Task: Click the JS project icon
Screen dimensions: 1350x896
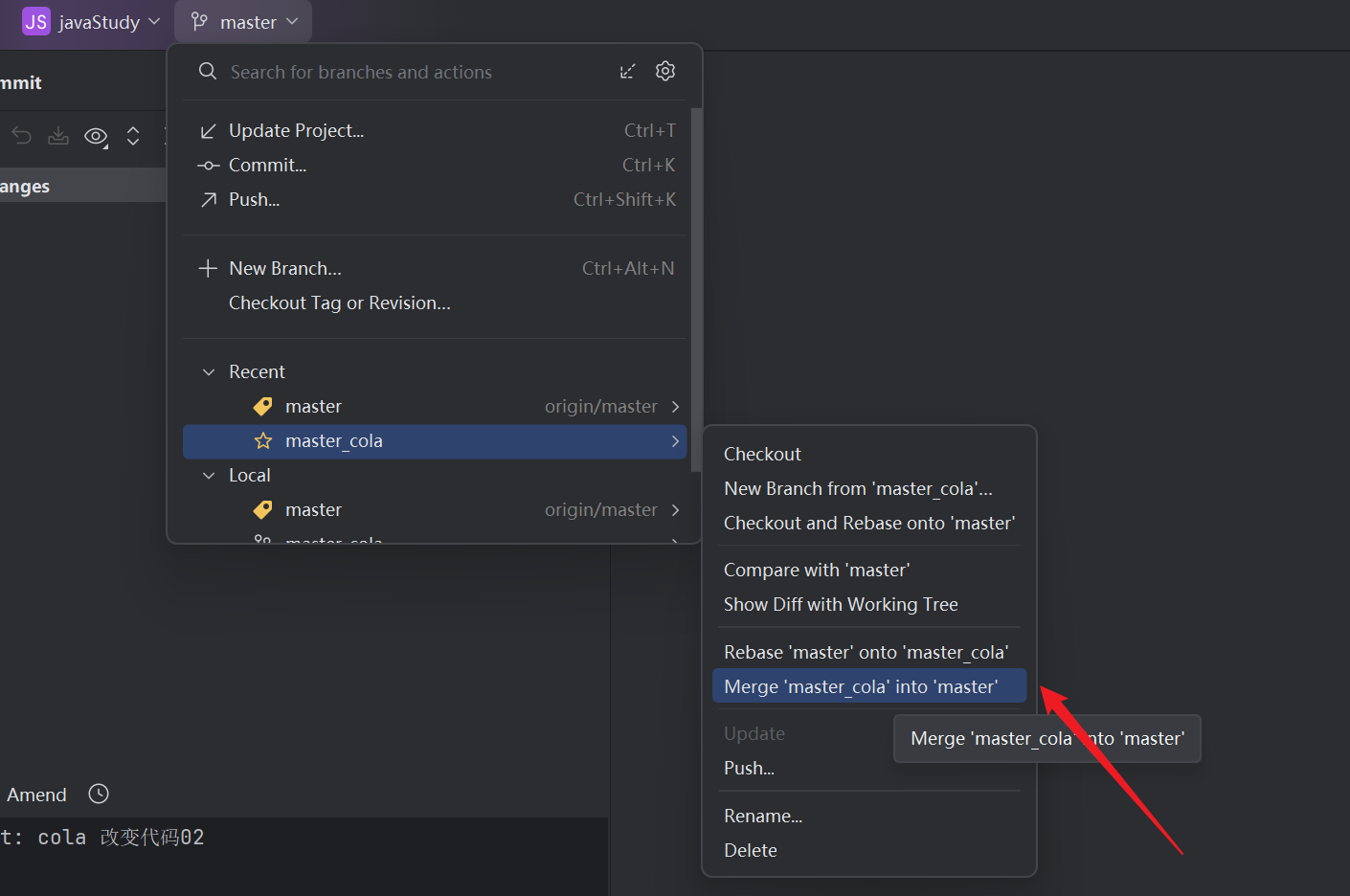Action: (35, 21)
